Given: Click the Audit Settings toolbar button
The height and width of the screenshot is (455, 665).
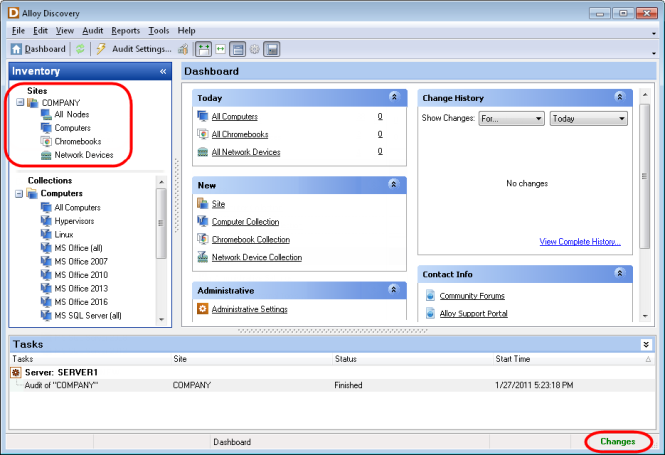Looking at the screenshot, I should click(x=140, y=49).
